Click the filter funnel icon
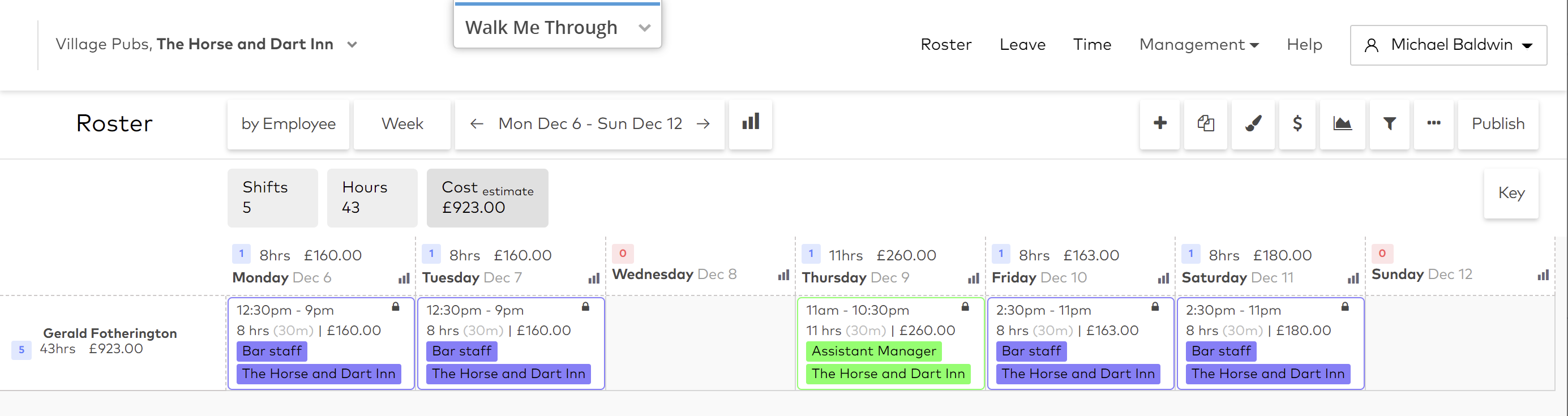1568x416 pixels. [1389, 123]
